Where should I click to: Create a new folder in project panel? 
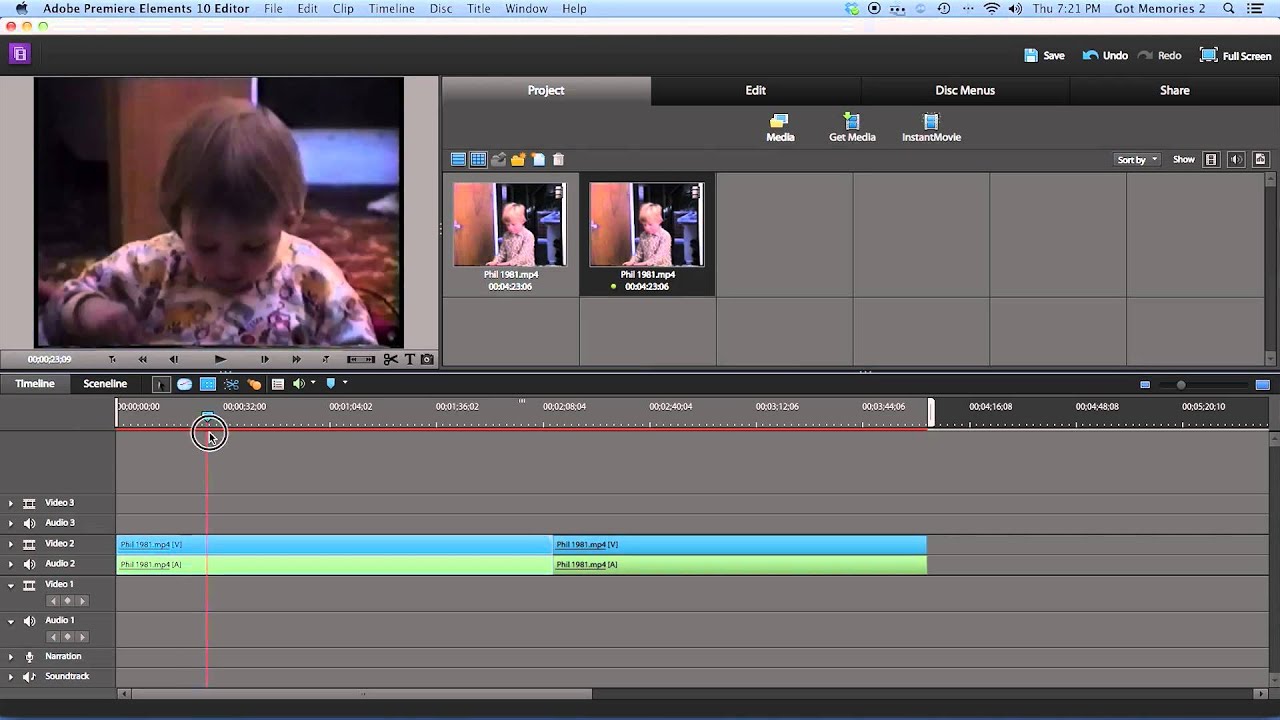tap(518, 159)
